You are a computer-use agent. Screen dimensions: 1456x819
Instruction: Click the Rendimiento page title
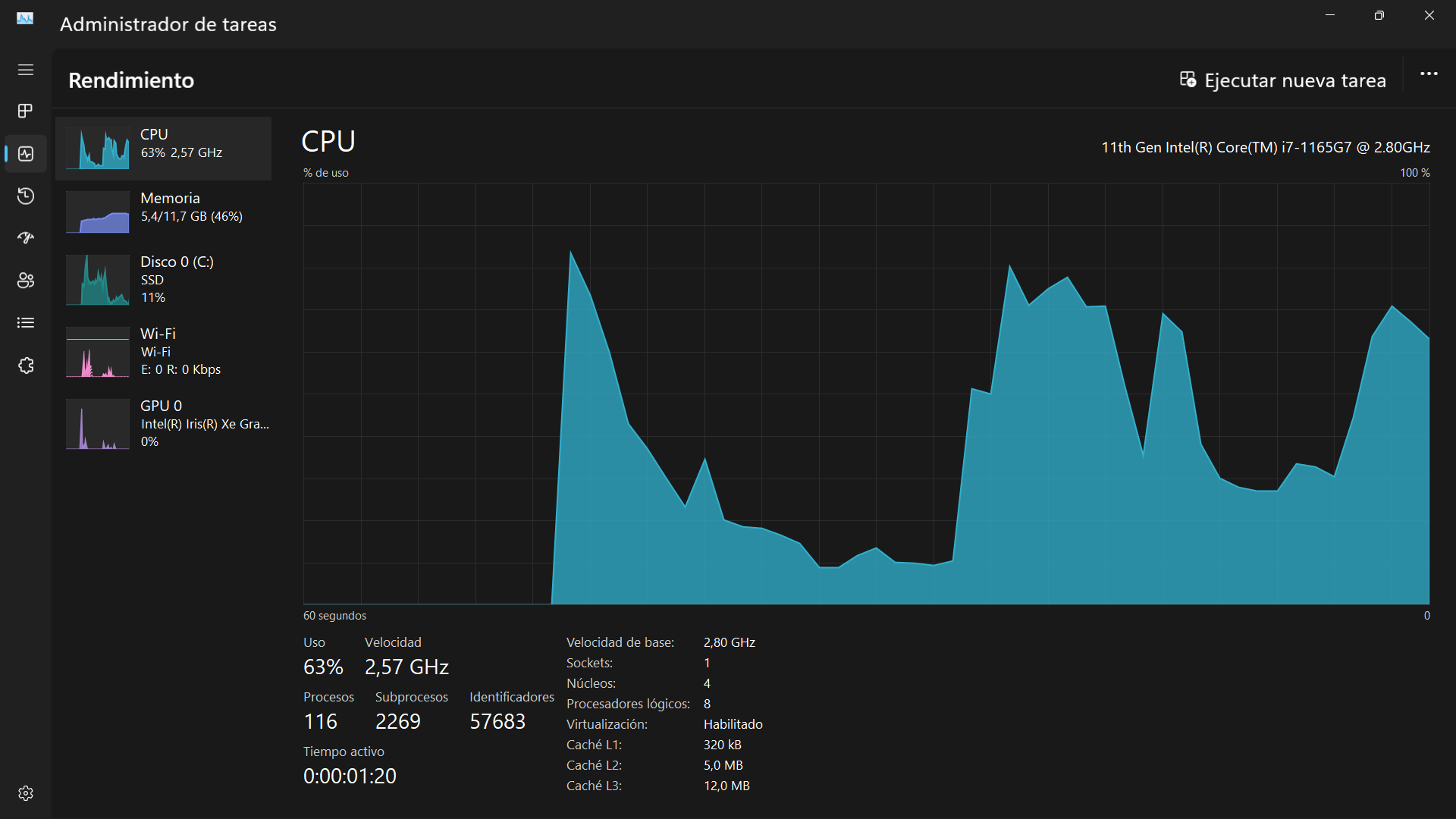(131, 80)
